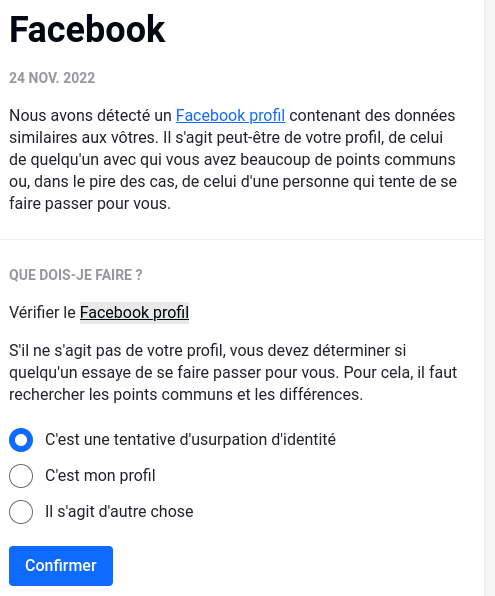
Task: Choose the radio circle for 'Il s'agit d'autre chose'
Action: coord(21,512)
